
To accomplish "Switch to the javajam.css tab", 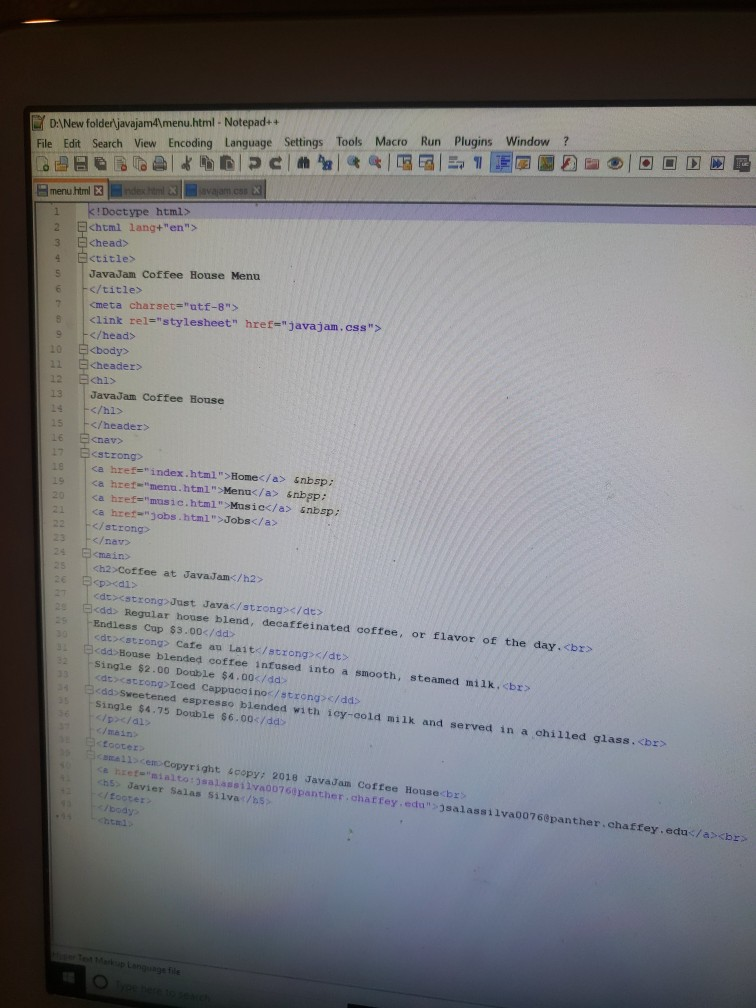I will 222,190.
